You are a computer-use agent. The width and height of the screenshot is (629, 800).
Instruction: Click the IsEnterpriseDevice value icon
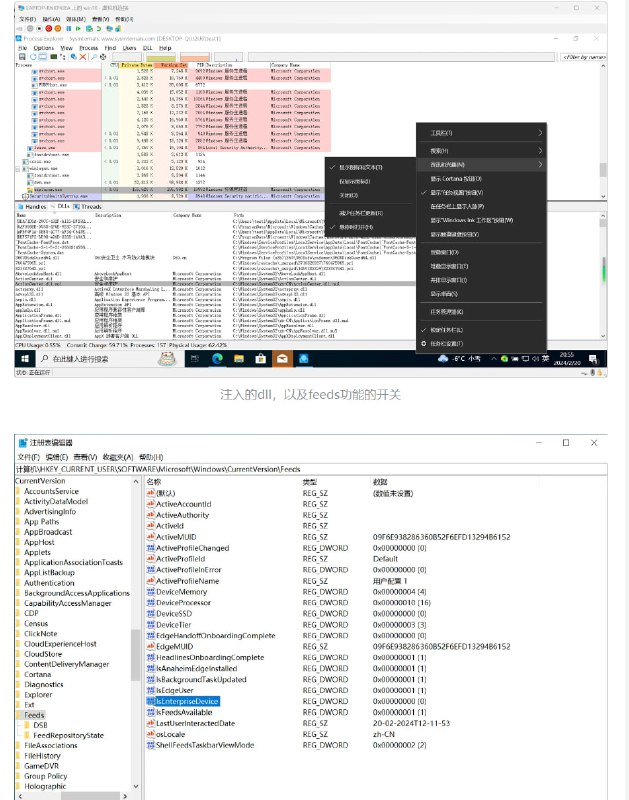point(150,701)
